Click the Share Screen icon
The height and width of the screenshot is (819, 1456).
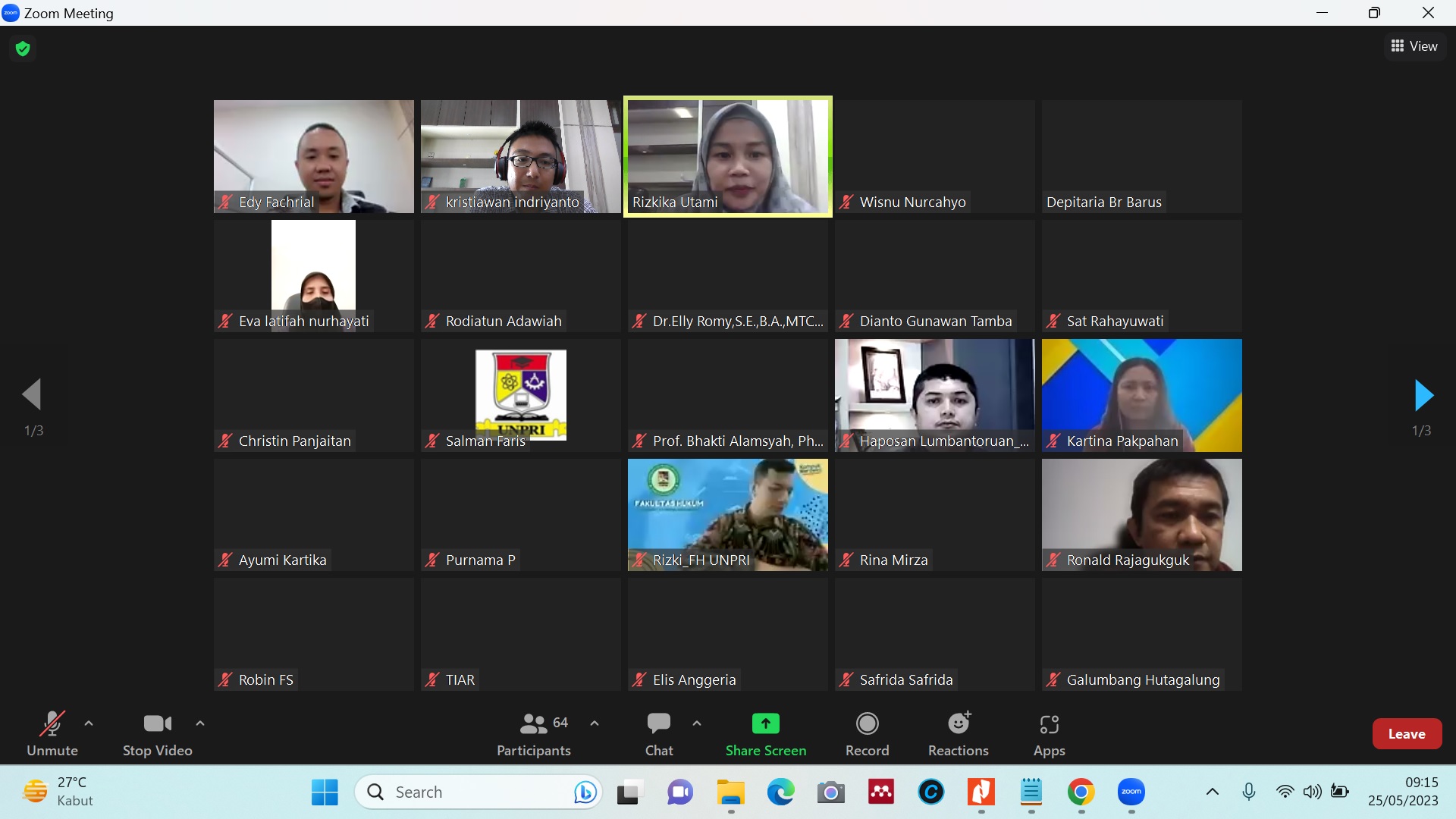(765, 723)
